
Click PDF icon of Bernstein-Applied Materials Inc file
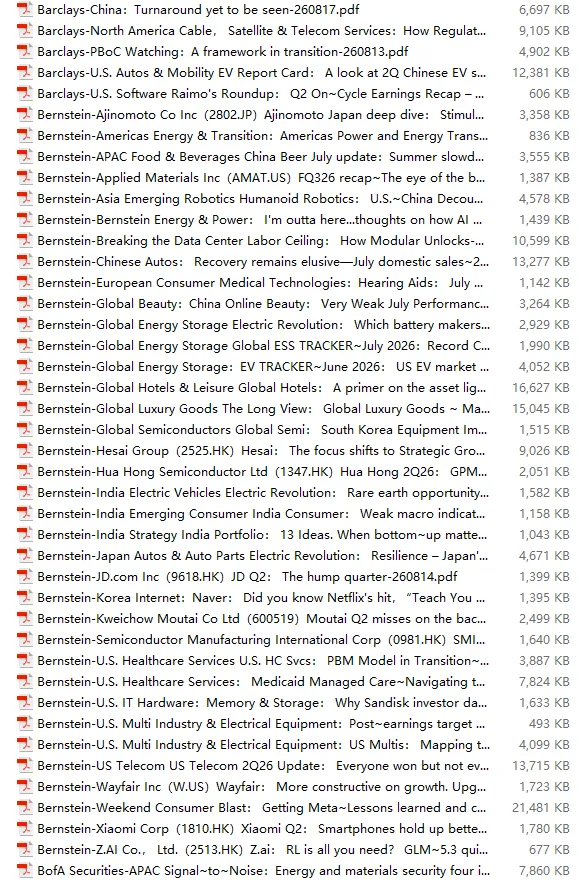(25, 177)
